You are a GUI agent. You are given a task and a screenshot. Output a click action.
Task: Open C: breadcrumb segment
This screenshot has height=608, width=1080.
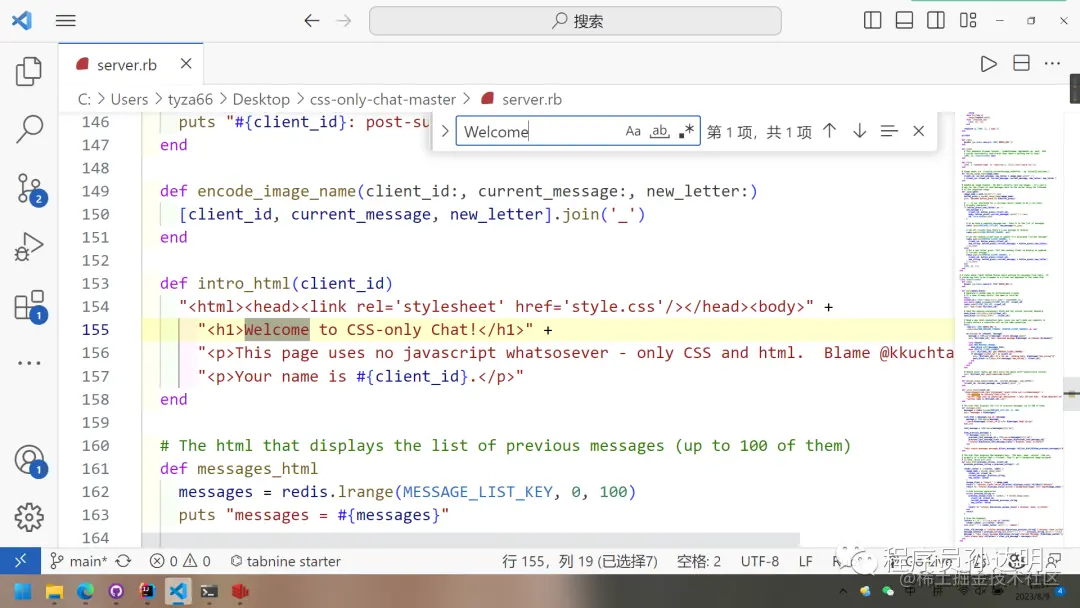point(84,99)
